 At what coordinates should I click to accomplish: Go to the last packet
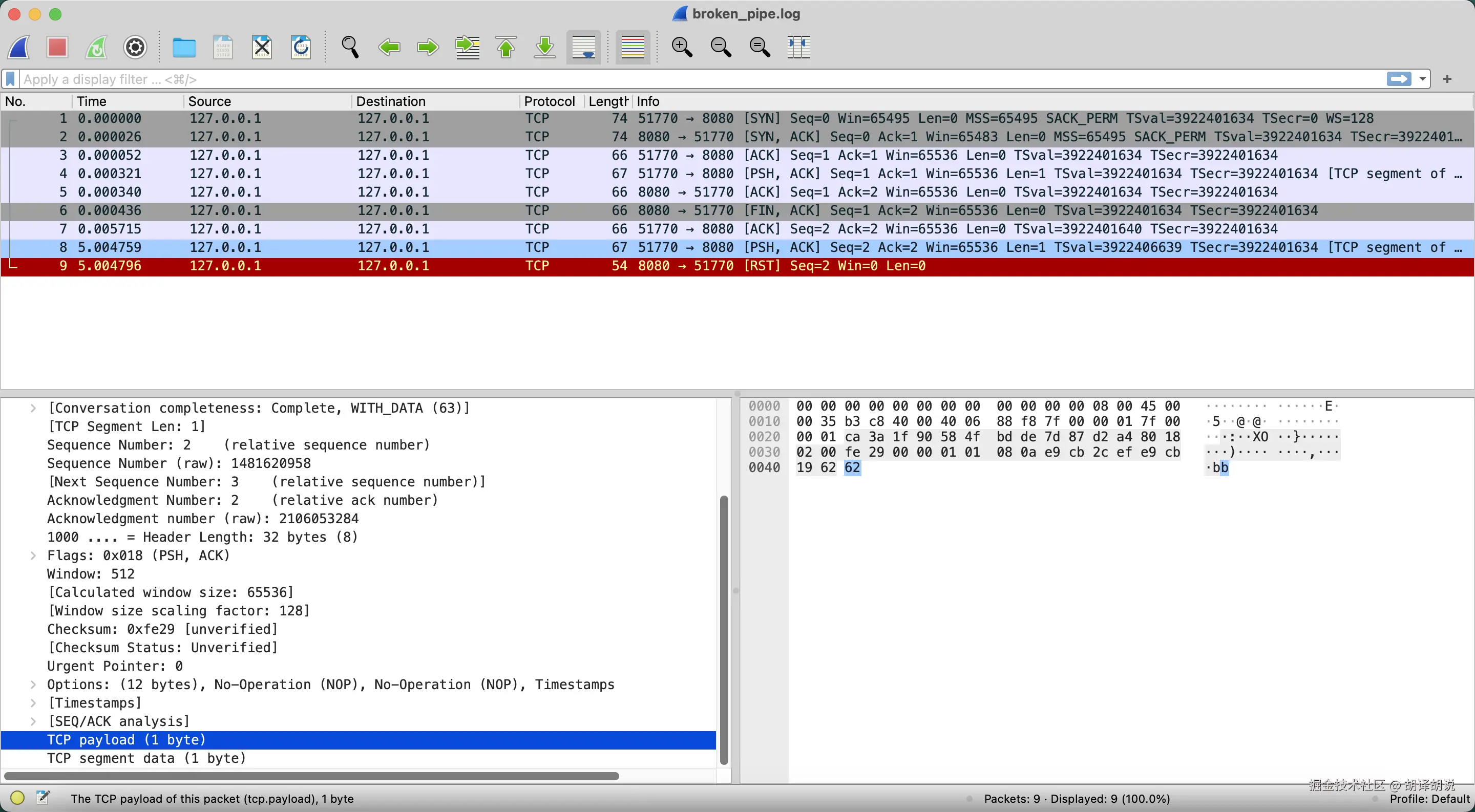pos(544,47)
